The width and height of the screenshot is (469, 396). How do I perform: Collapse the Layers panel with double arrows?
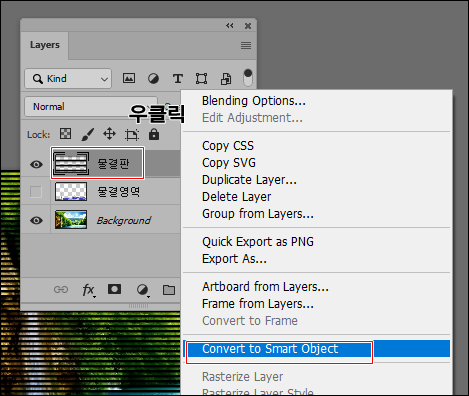pyautogui.click(x=230, y=26)
